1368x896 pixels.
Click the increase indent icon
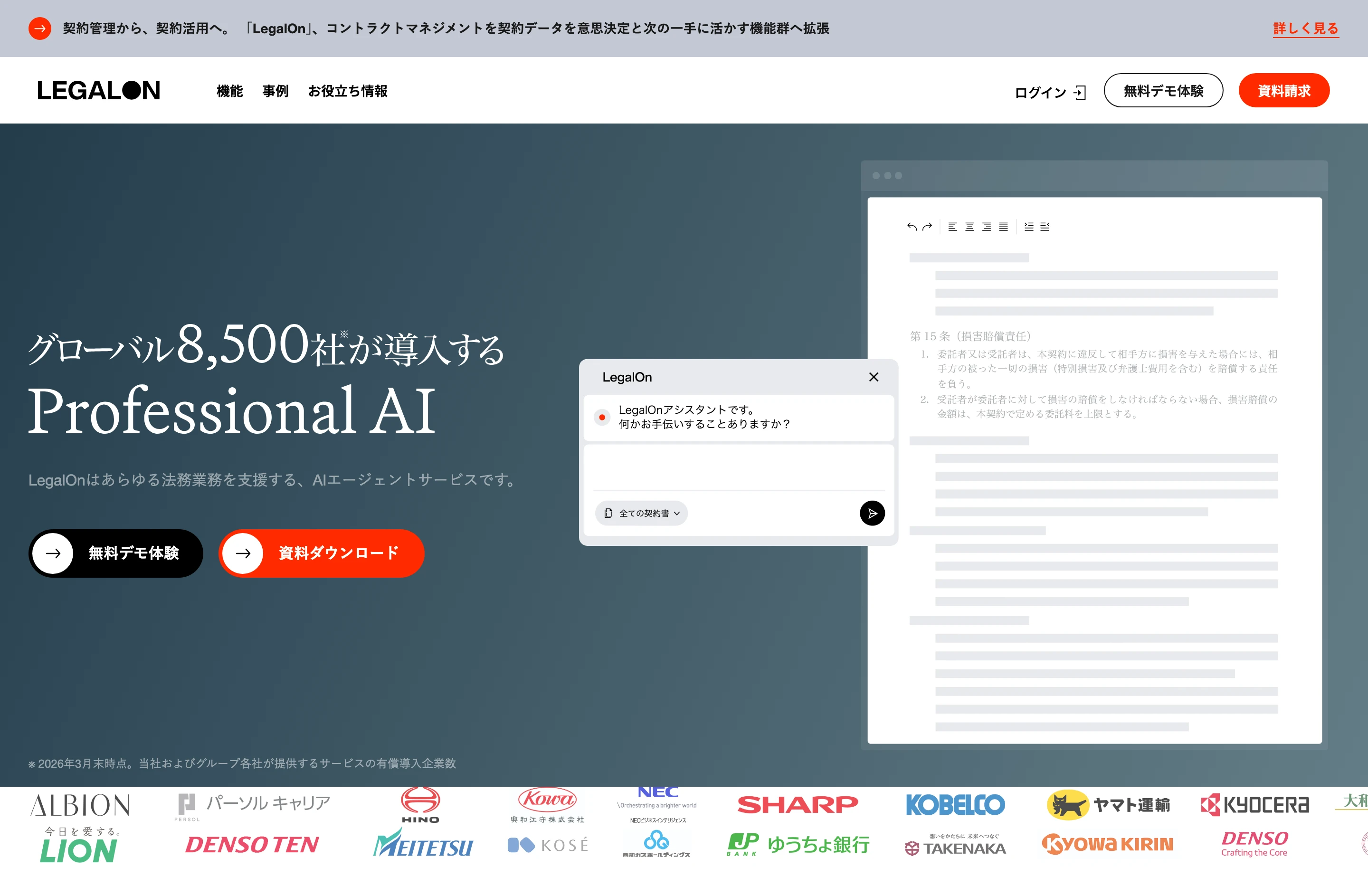click(1029, 227)
